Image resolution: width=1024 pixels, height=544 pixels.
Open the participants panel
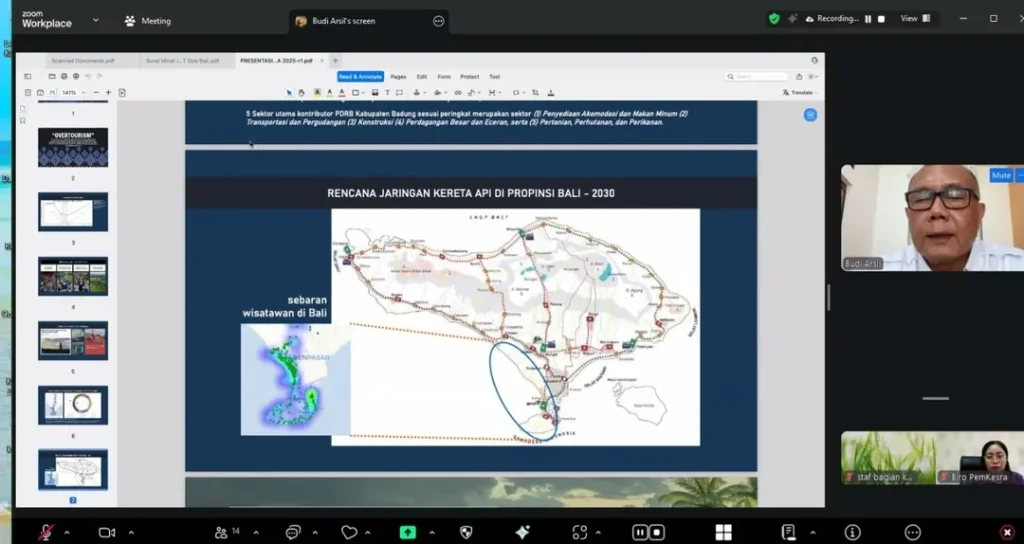pos(222,532)
